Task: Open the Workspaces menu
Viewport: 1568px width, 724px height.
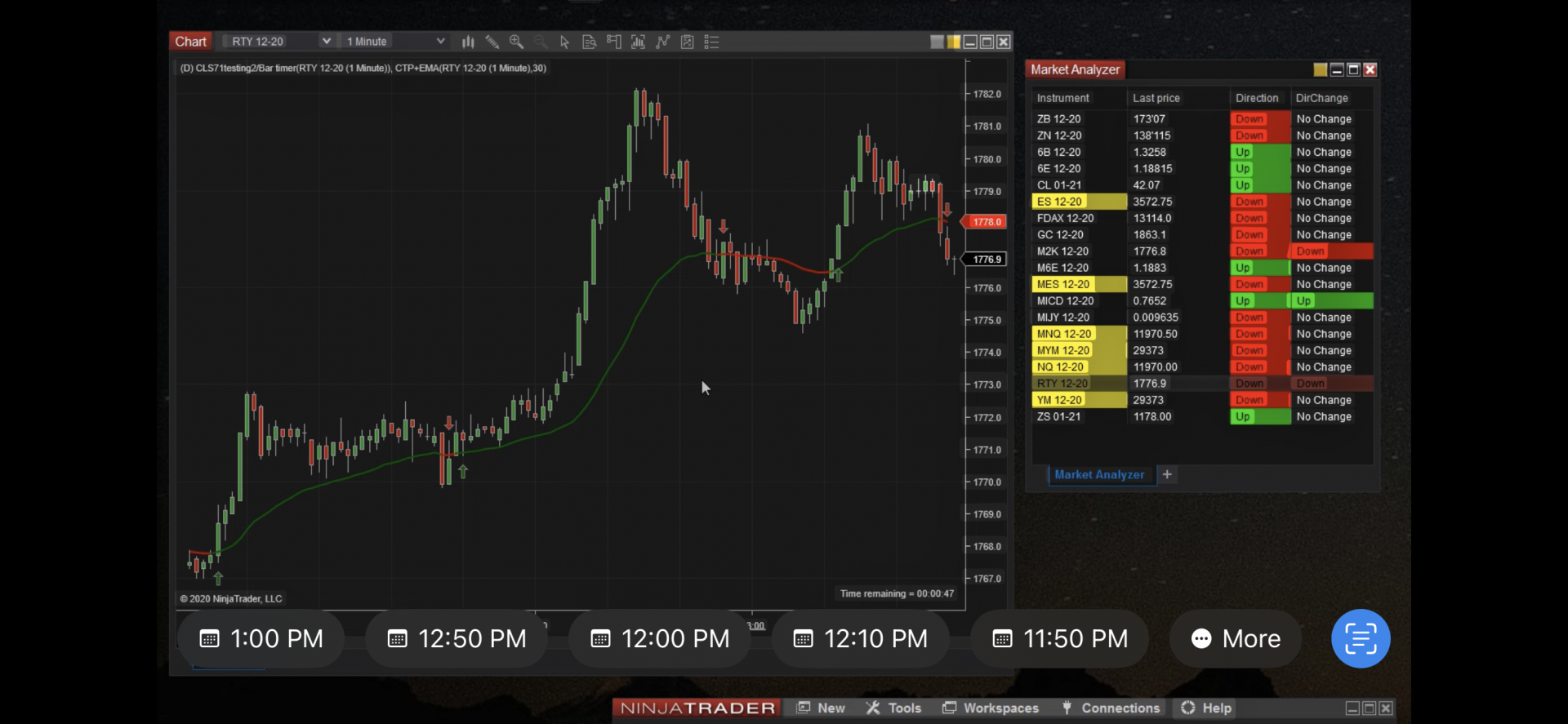Action: 991,708
